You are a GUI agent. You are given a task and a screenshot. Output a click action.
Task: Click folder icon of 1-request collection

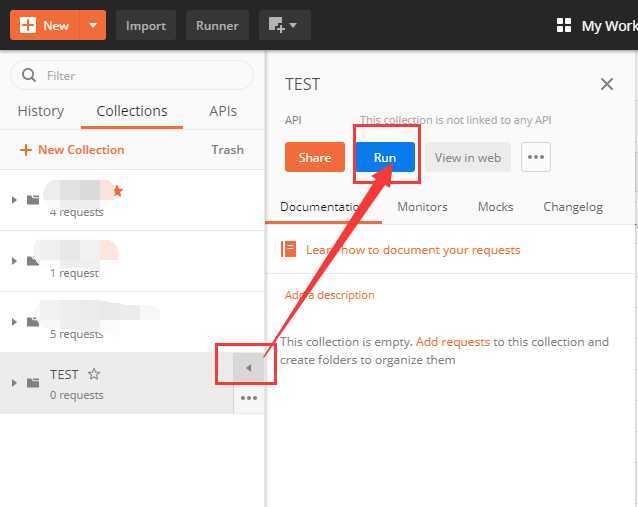(x=33, y=261)
